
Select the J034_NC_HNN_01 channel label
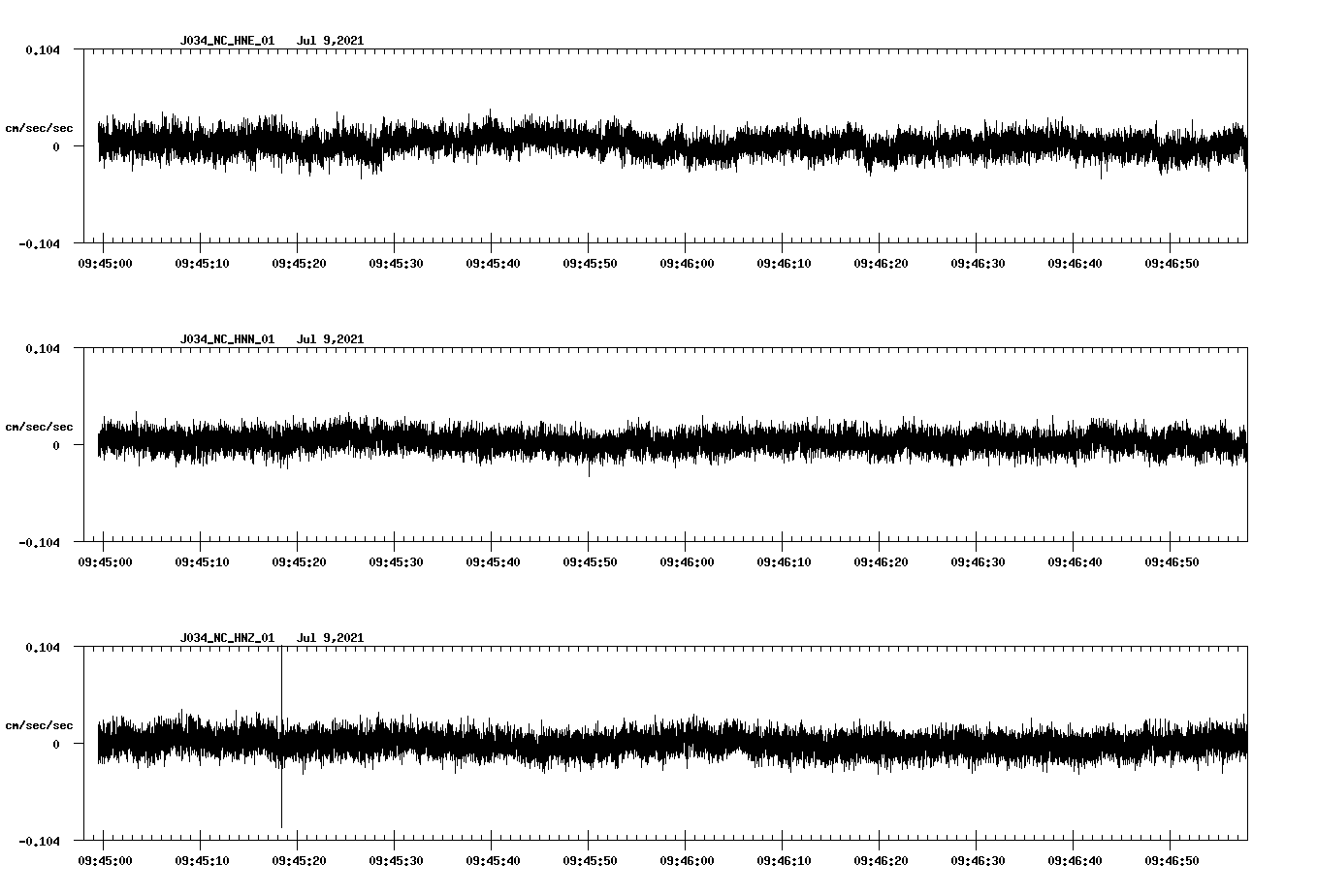226,339
